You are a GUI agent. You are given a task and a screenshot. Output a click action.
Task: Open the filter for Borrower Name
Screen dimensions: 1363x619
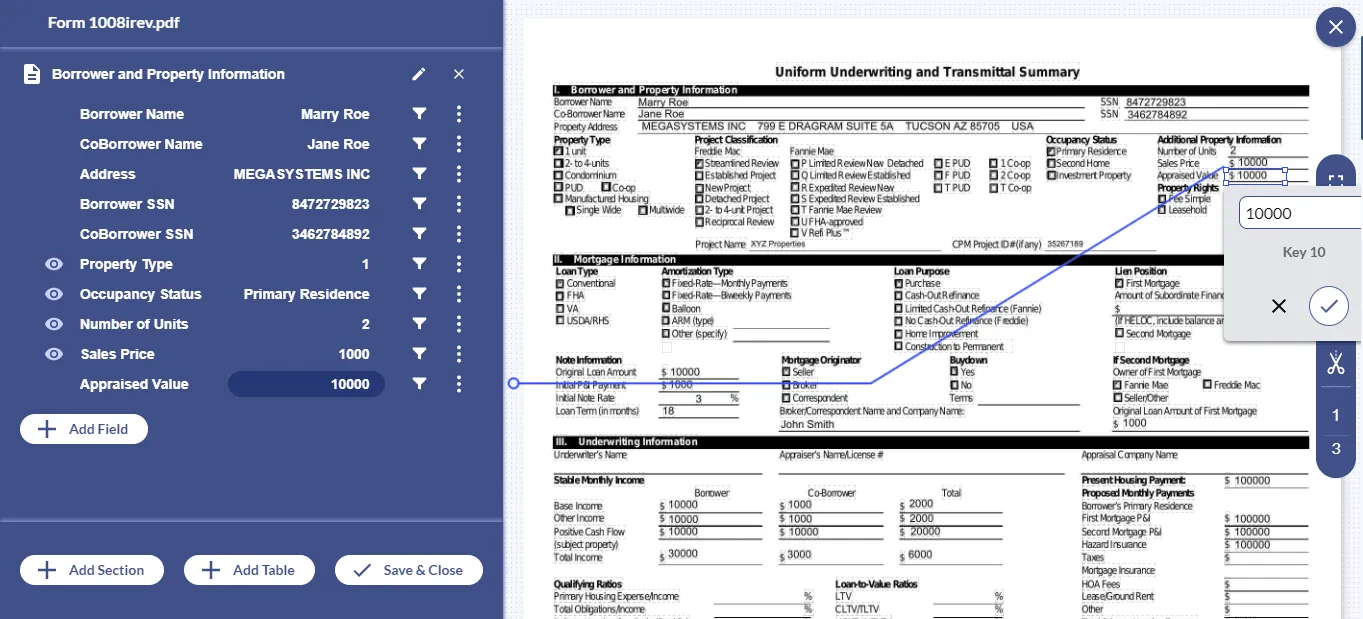419,113
